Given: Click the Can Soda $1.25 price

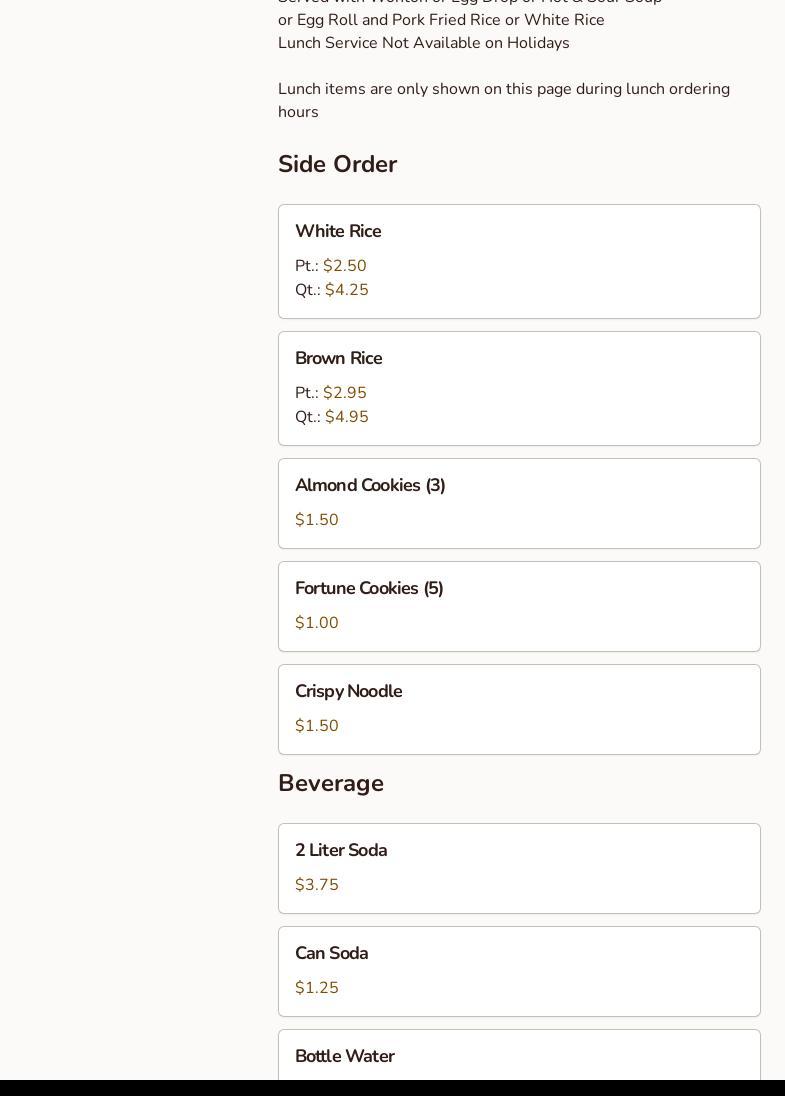Looking at the screenshot, I should [x=317, y=988].
